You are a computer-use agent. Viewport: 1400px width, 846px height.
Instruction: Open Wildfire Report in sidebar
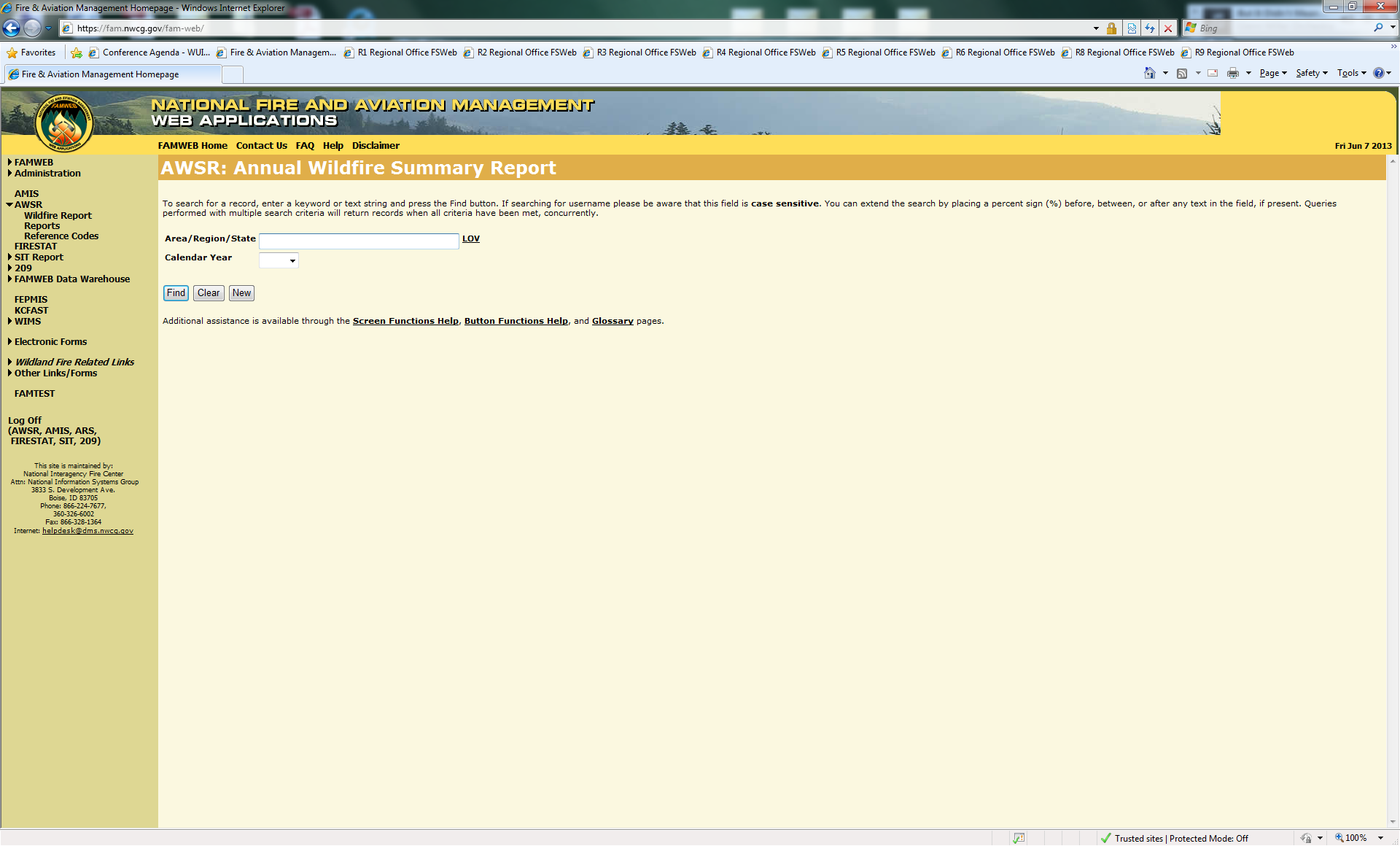click(58, 216)
